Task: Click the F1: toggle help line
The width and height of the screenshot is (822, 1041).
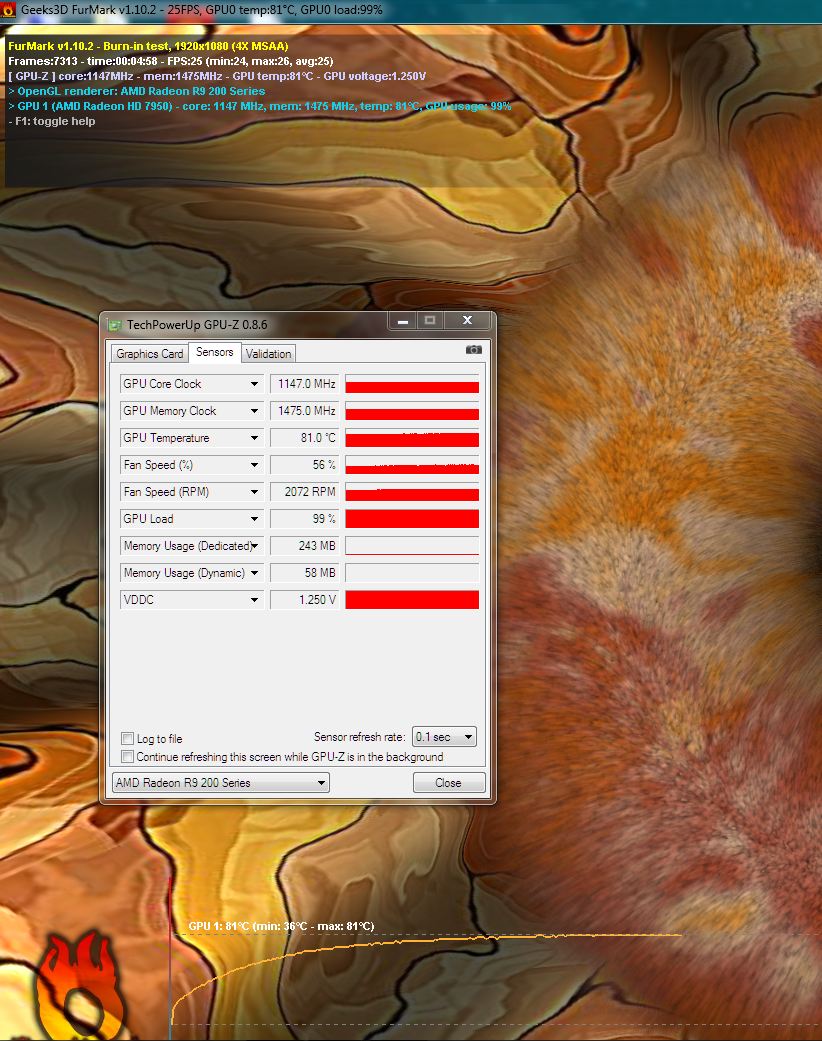Action: [52, 121]
